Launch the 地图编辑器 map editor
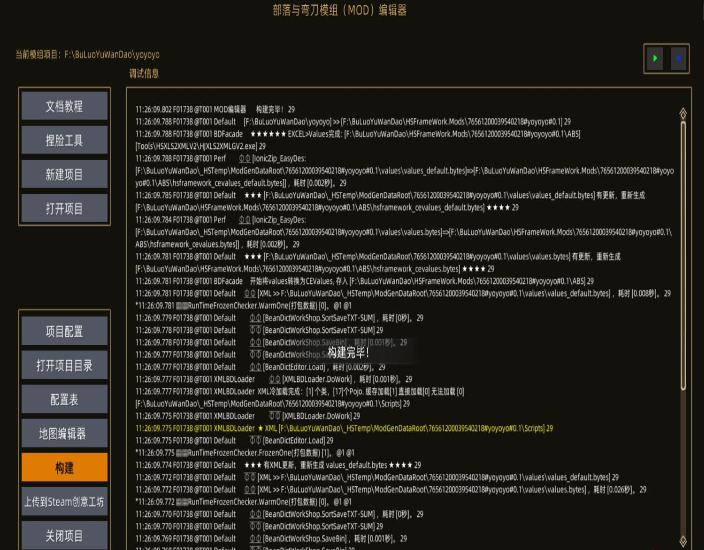The height and width of the screenshot is (550, 704). tap(64, 434)
